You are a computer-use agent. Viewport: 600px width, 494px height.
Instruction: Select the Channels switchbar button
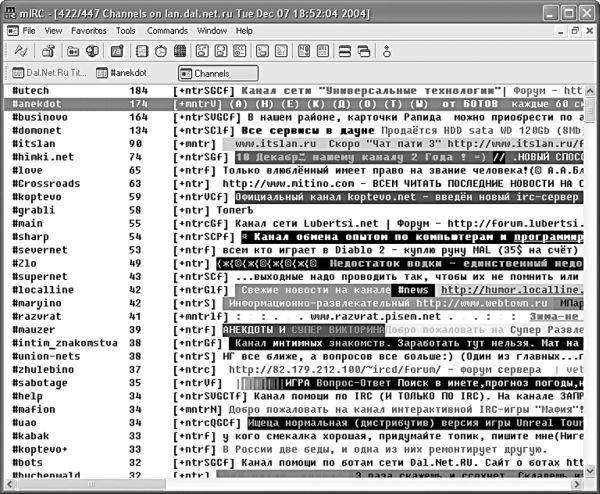(x=218, y=73)
